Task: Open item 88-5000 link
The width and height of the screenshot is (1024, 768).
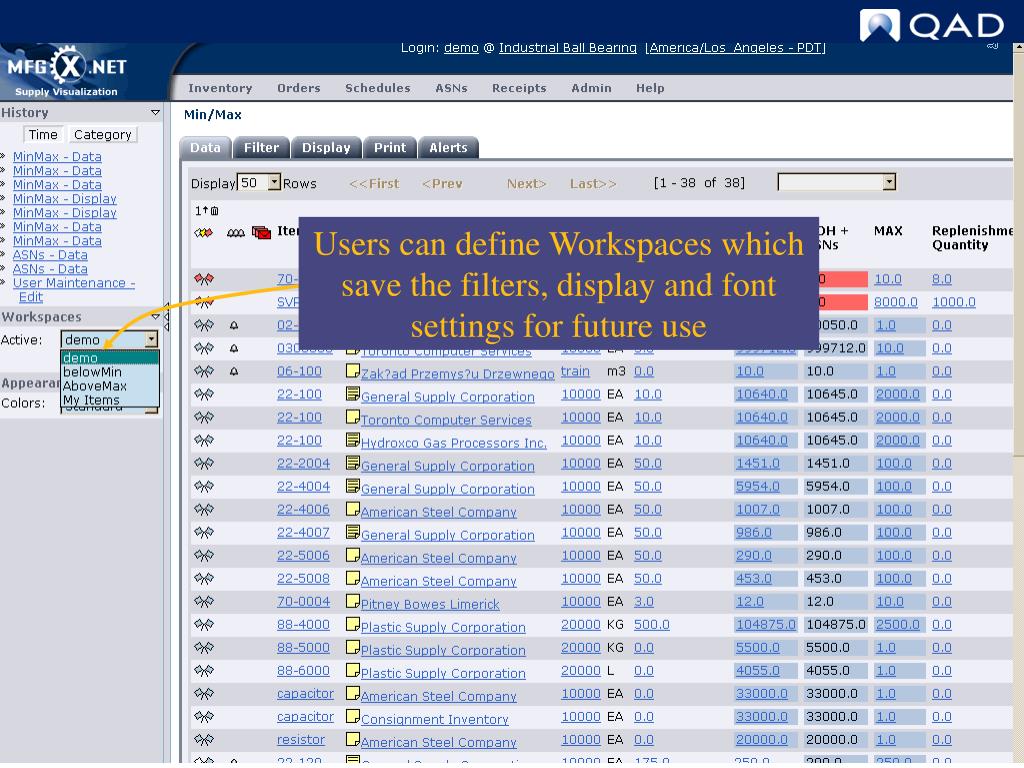Action: click(303, 648)
